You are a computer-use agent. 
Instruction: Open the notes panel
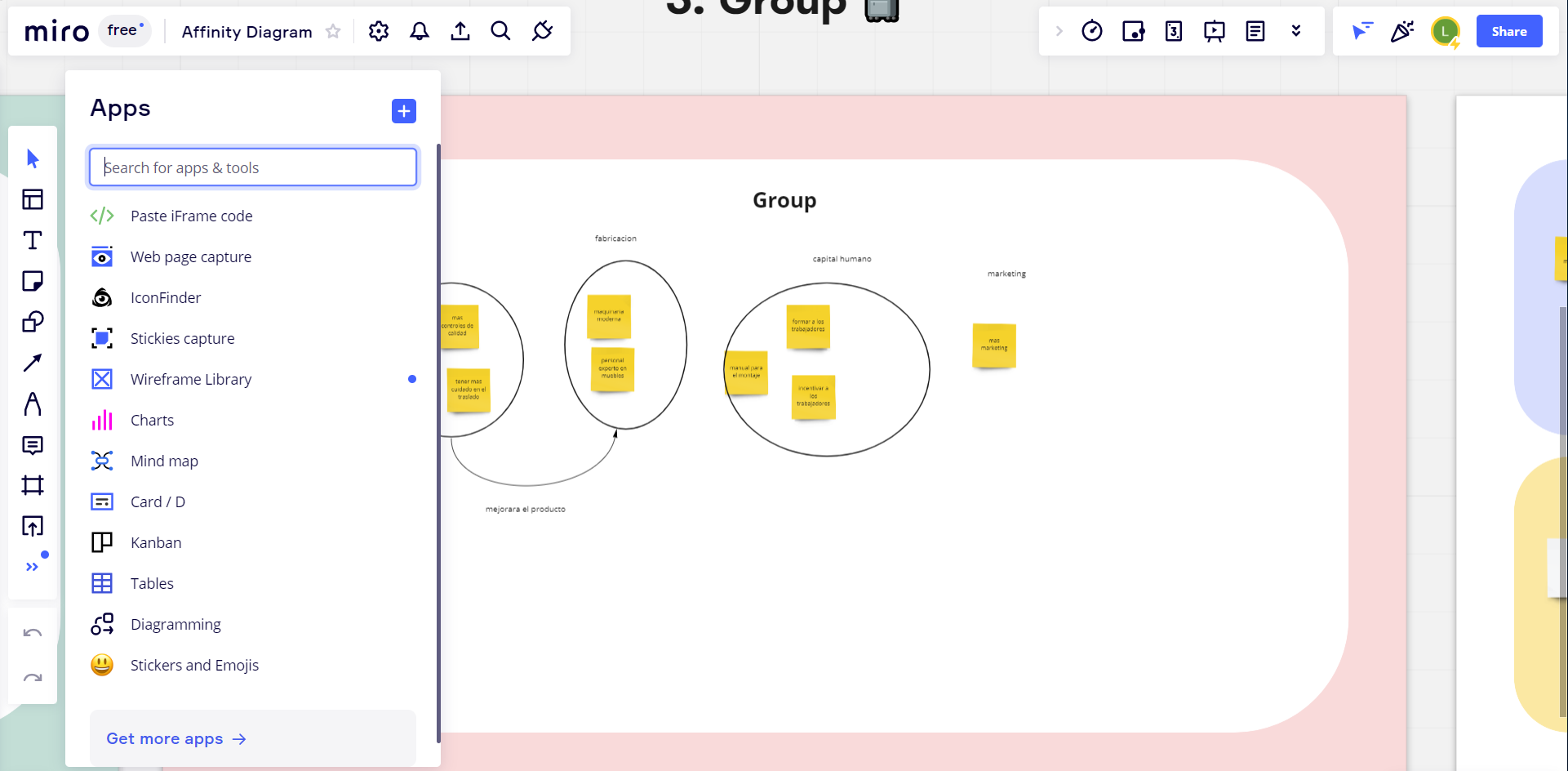click(1255, 31)
